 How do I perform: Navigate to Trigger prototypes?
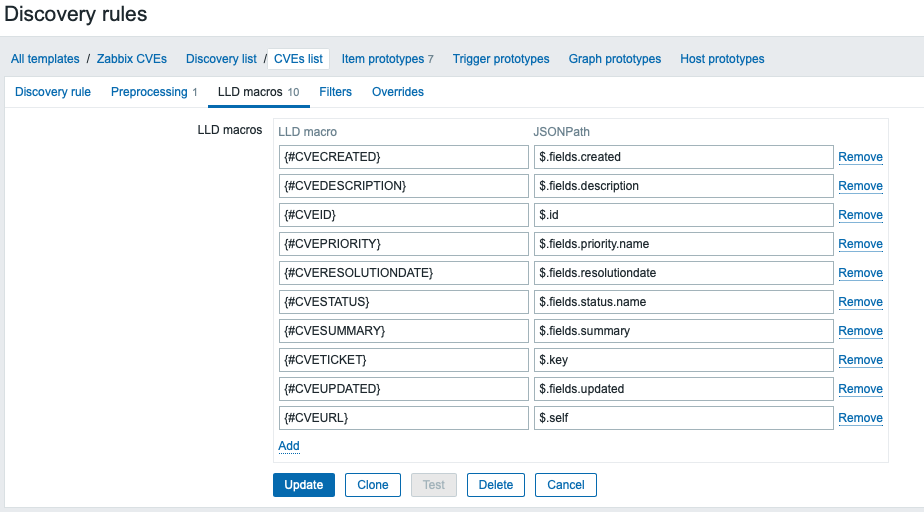click(x=501, y=59)
